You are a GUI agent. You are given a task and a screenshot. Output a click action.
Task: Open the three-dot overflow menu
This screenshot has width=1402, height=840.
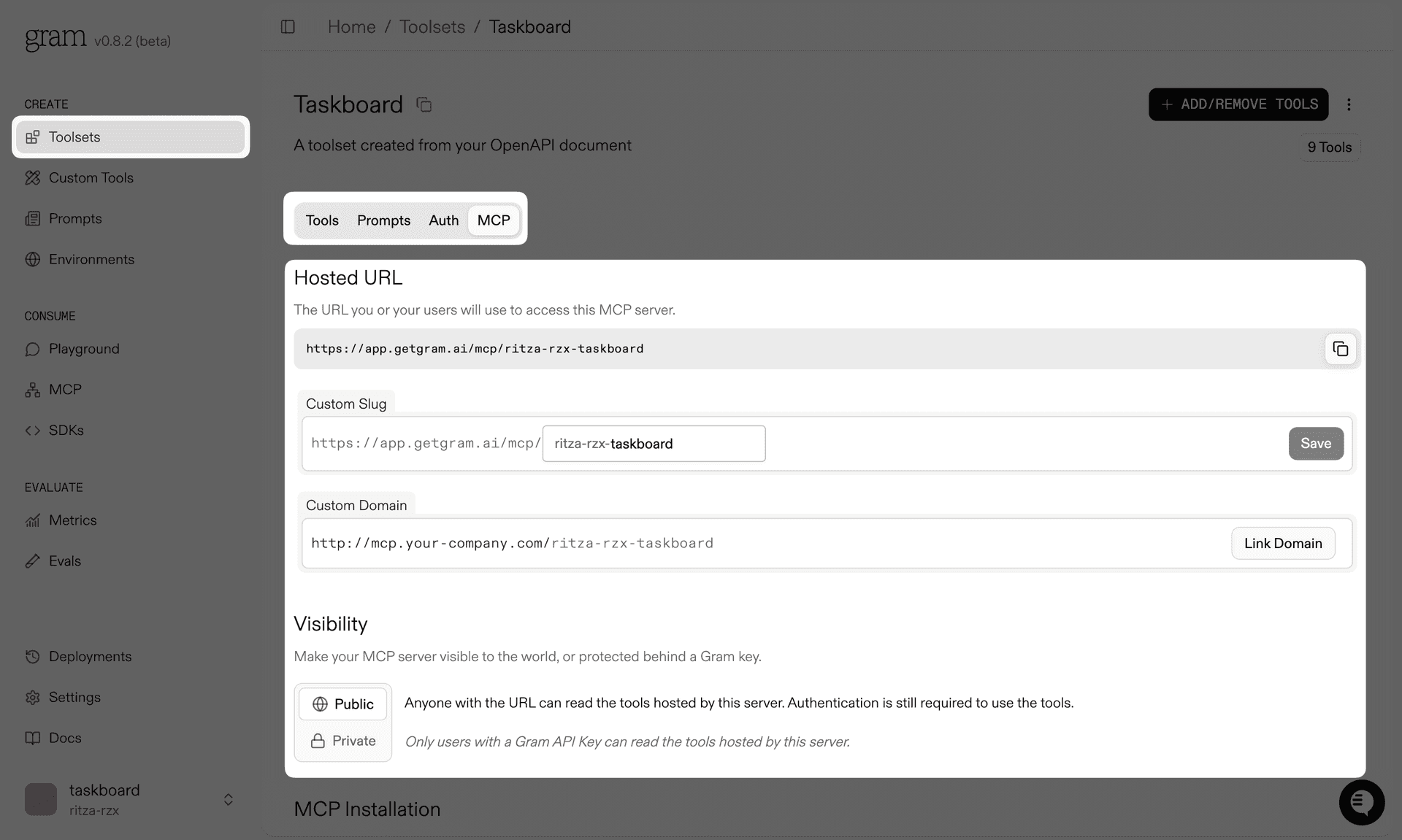click(1349, 104)
